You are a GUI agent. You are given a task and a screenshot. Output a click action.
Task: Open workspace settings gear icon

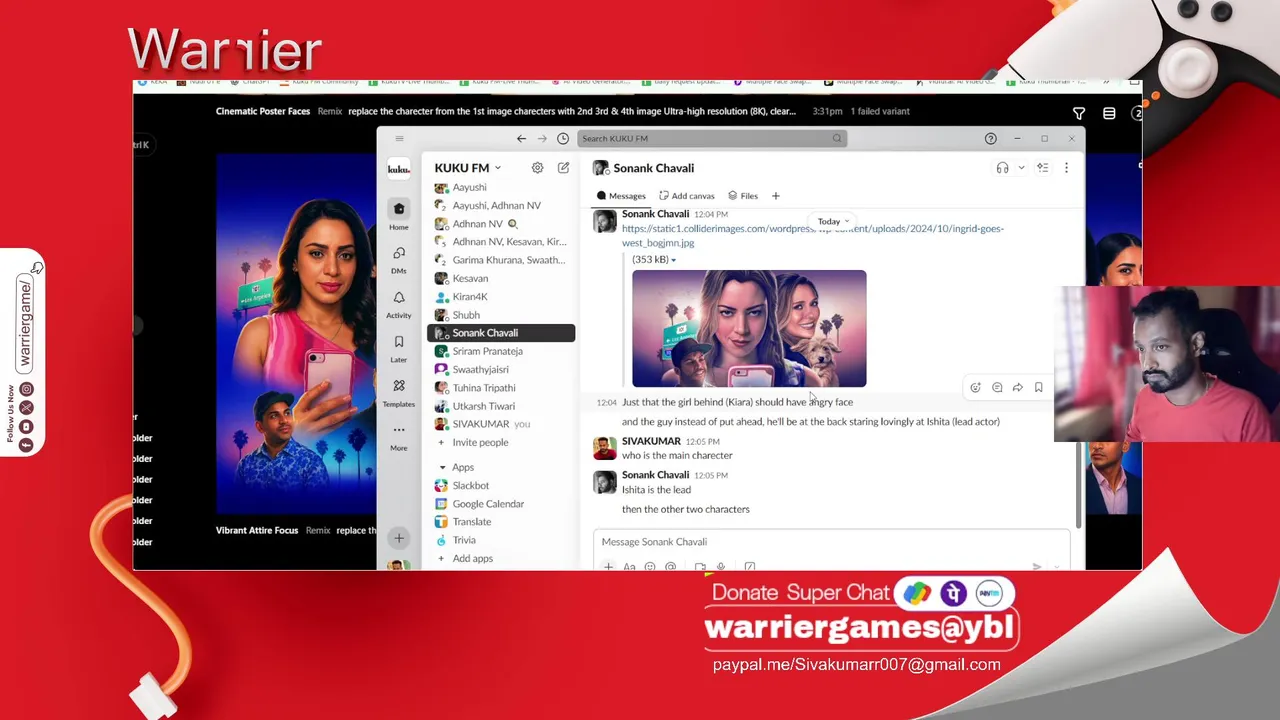coord(537,168)
